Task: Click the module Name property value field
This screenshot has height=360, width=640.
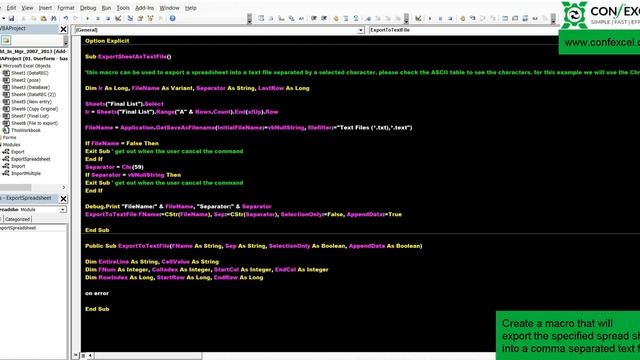Action: tap(33, 228)
